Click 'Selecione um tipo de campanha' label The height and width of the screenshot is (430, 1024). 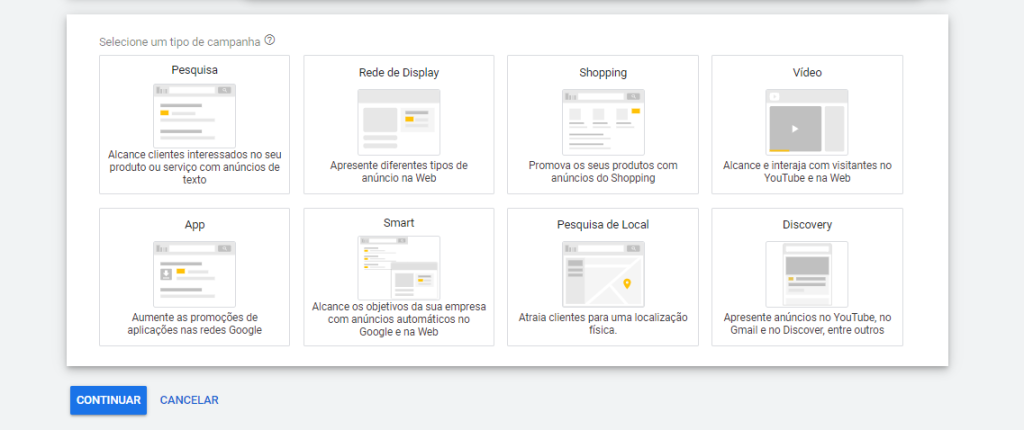coord(180,42)
